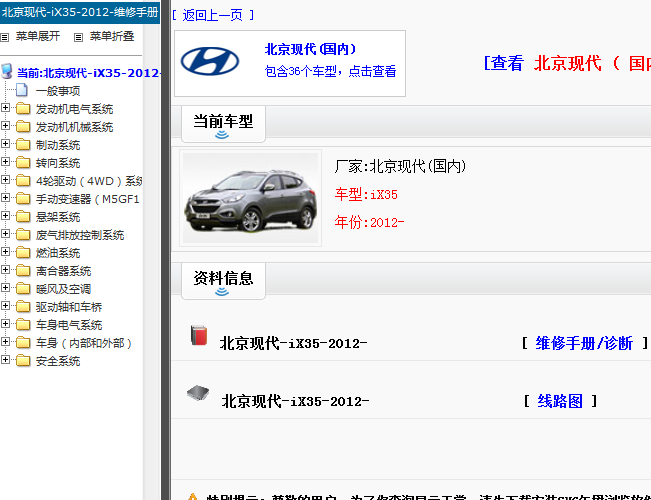Open the 资料信息 tab header

[x=223, y=281]
